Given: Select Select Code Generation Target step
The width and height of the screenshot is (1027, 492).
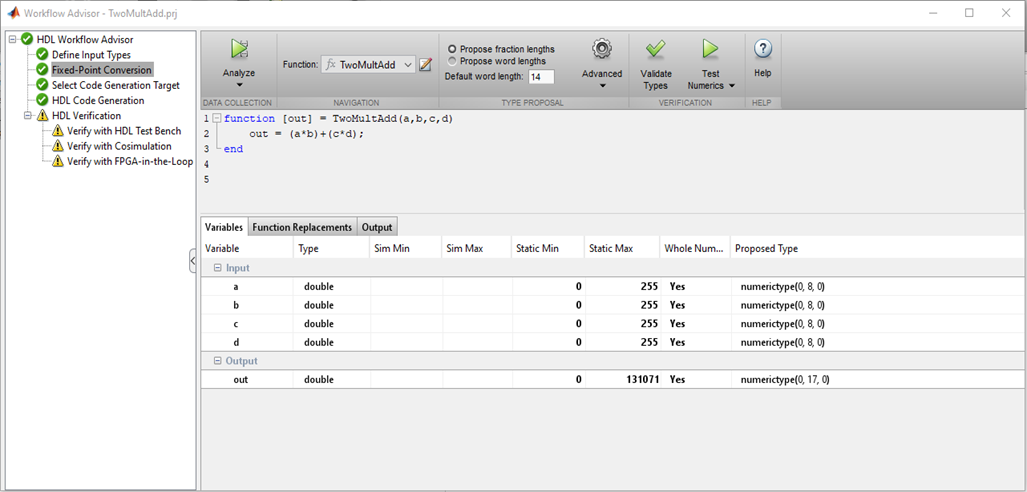Looking at the screenshot, I should tap(115, 85).
